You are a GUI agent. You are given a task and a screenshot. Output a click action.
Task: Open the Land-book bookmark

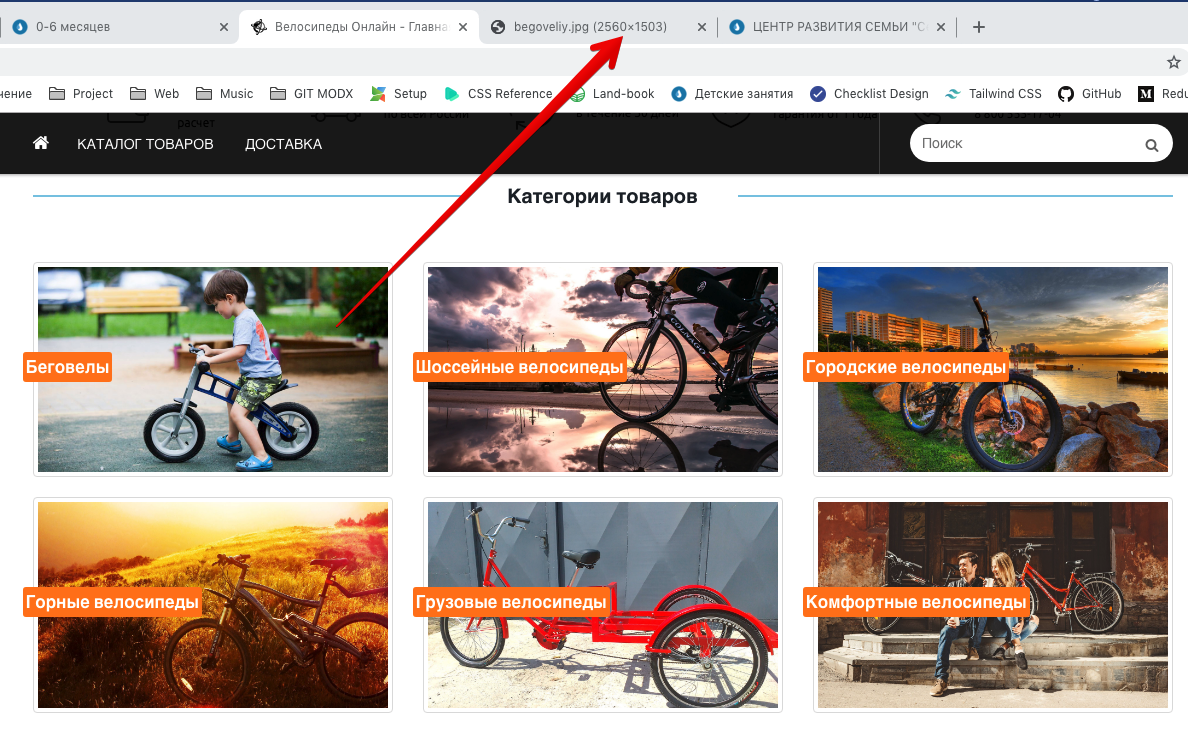(612, 94)
